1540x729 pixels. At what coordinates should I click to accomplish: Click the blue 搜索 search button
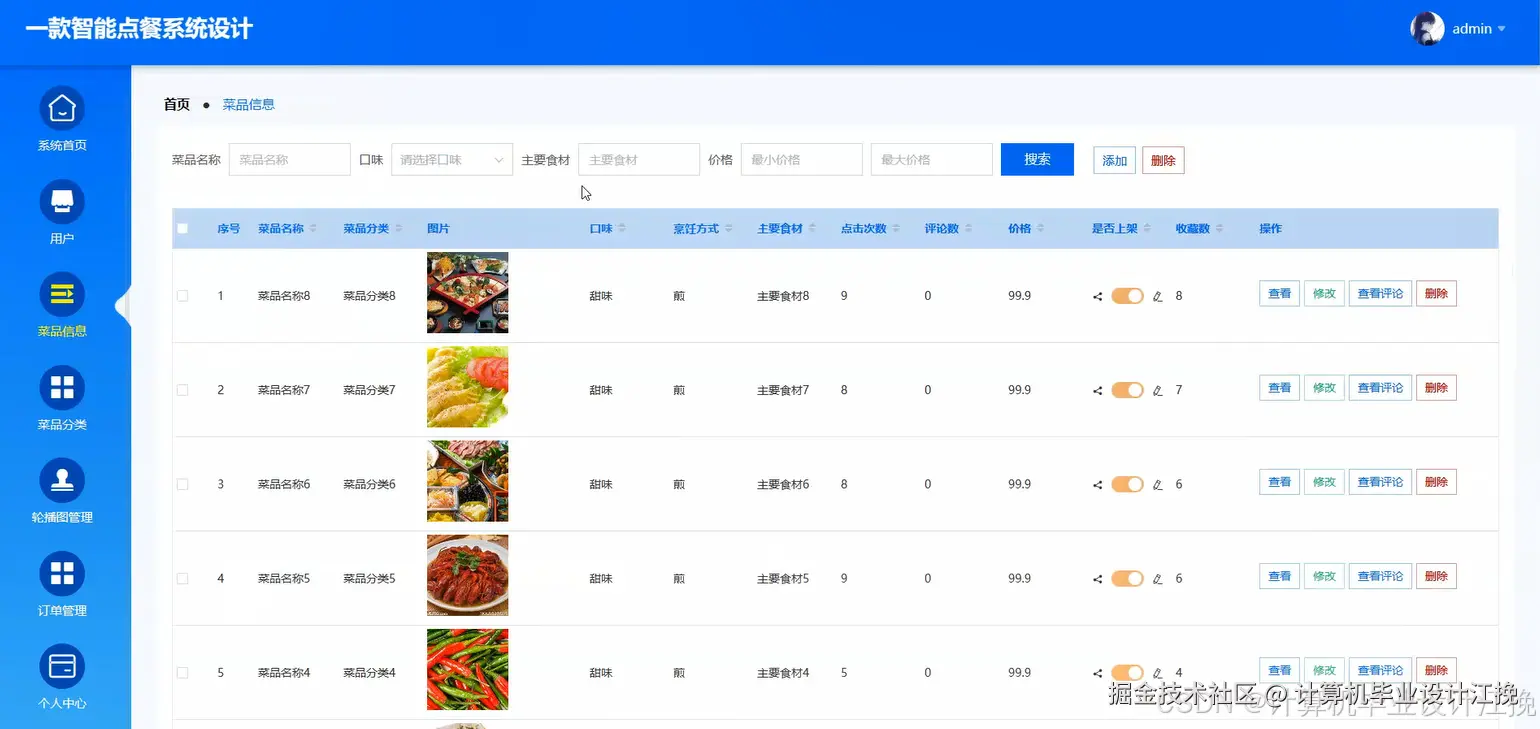pyautogui.click(x=1037, y=159)
